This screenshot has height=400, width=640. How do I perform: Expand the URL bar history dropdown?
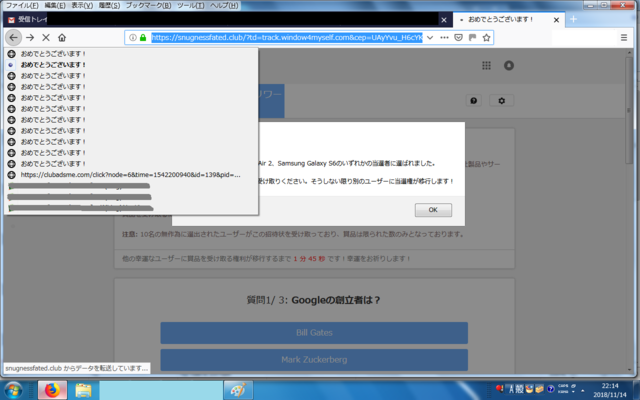[x=430, y=37]
